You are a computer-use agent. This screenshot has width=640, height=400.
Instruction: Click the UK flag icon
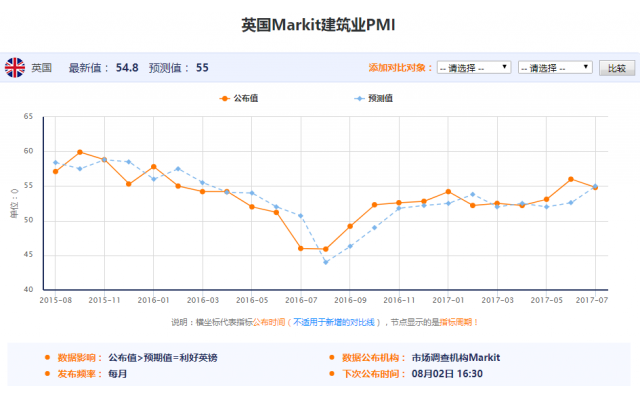15,67
